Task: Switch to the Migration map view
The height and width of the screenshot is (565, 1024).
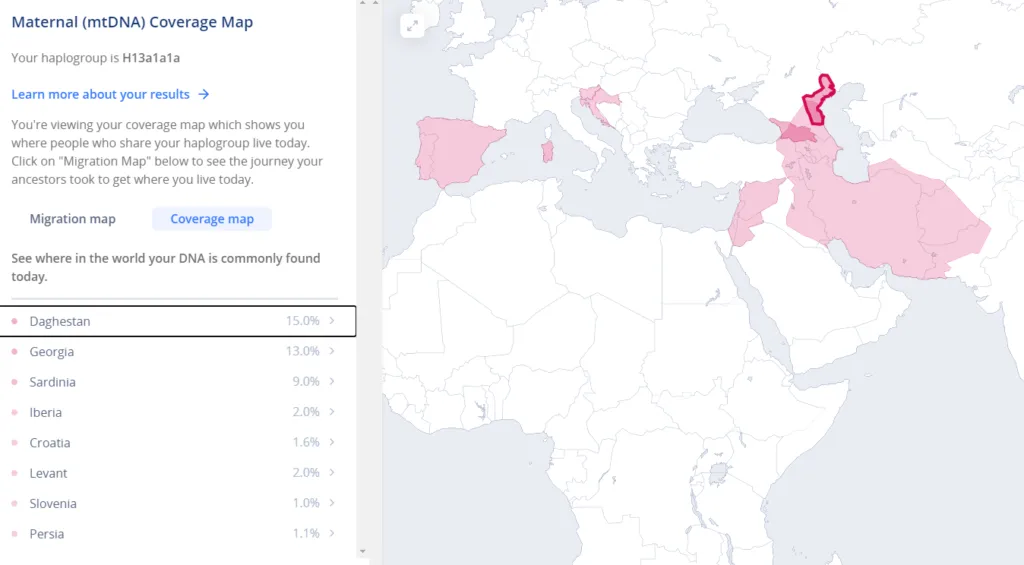Action: (x=73, y=219)
